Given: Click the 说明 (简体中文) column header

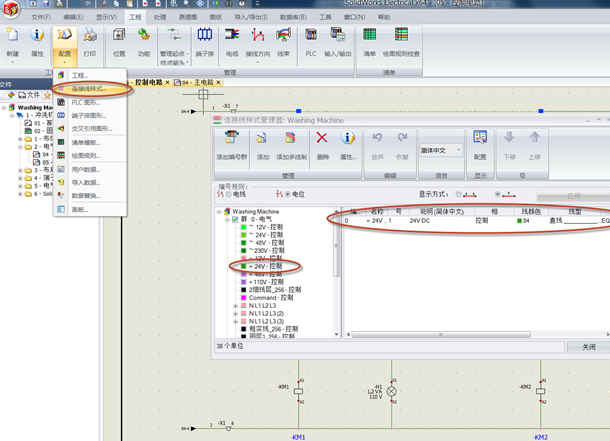Looking at the screenshot, I should 442,212.
